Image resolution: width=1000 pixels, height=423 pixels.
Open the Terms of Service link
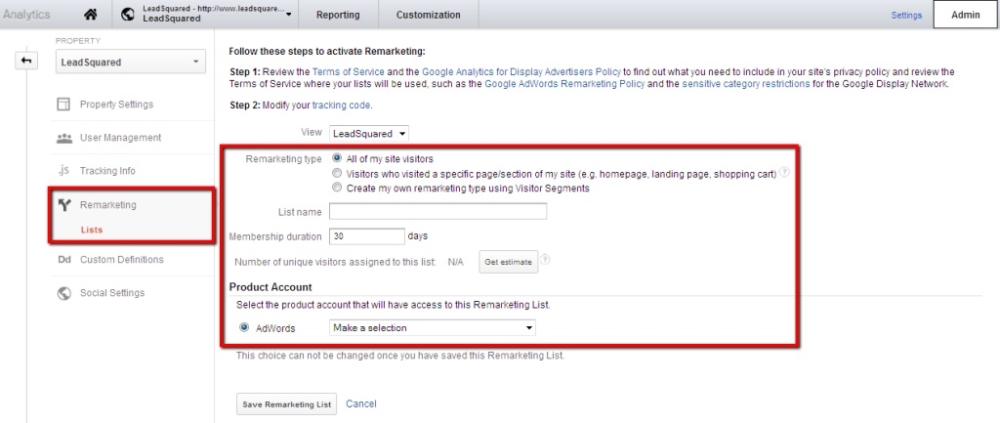pos(348,71)
